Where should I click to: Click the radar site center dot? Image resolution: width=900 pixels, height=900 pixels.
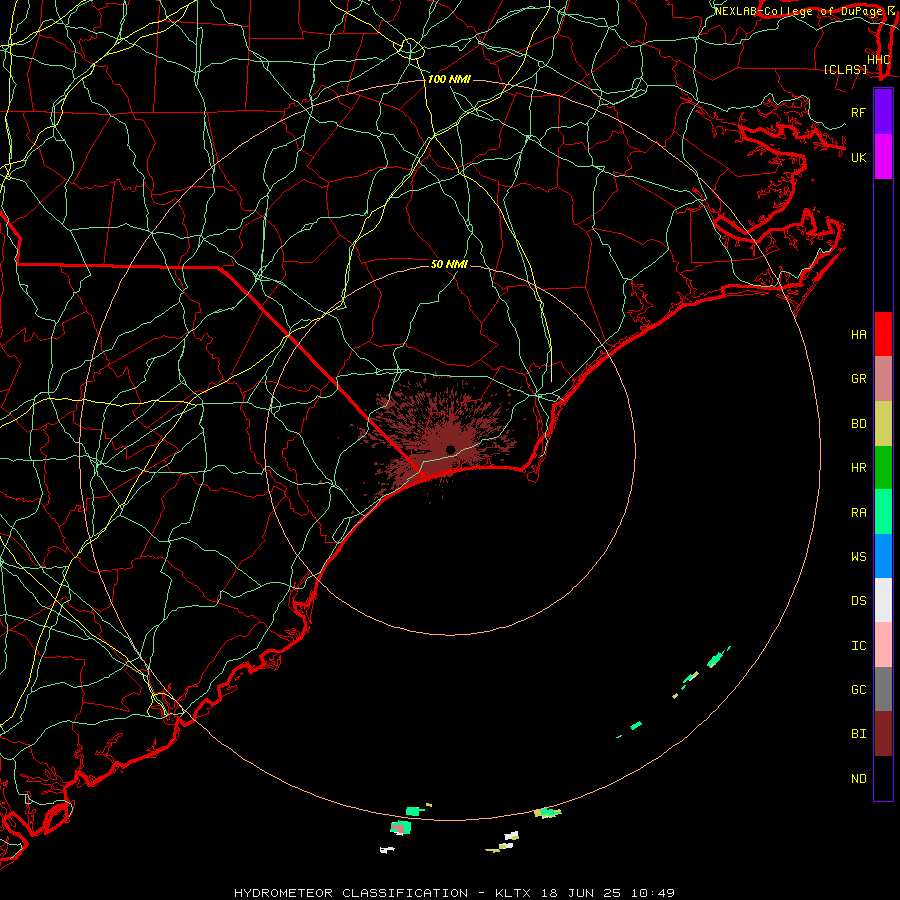click(450, 449)
